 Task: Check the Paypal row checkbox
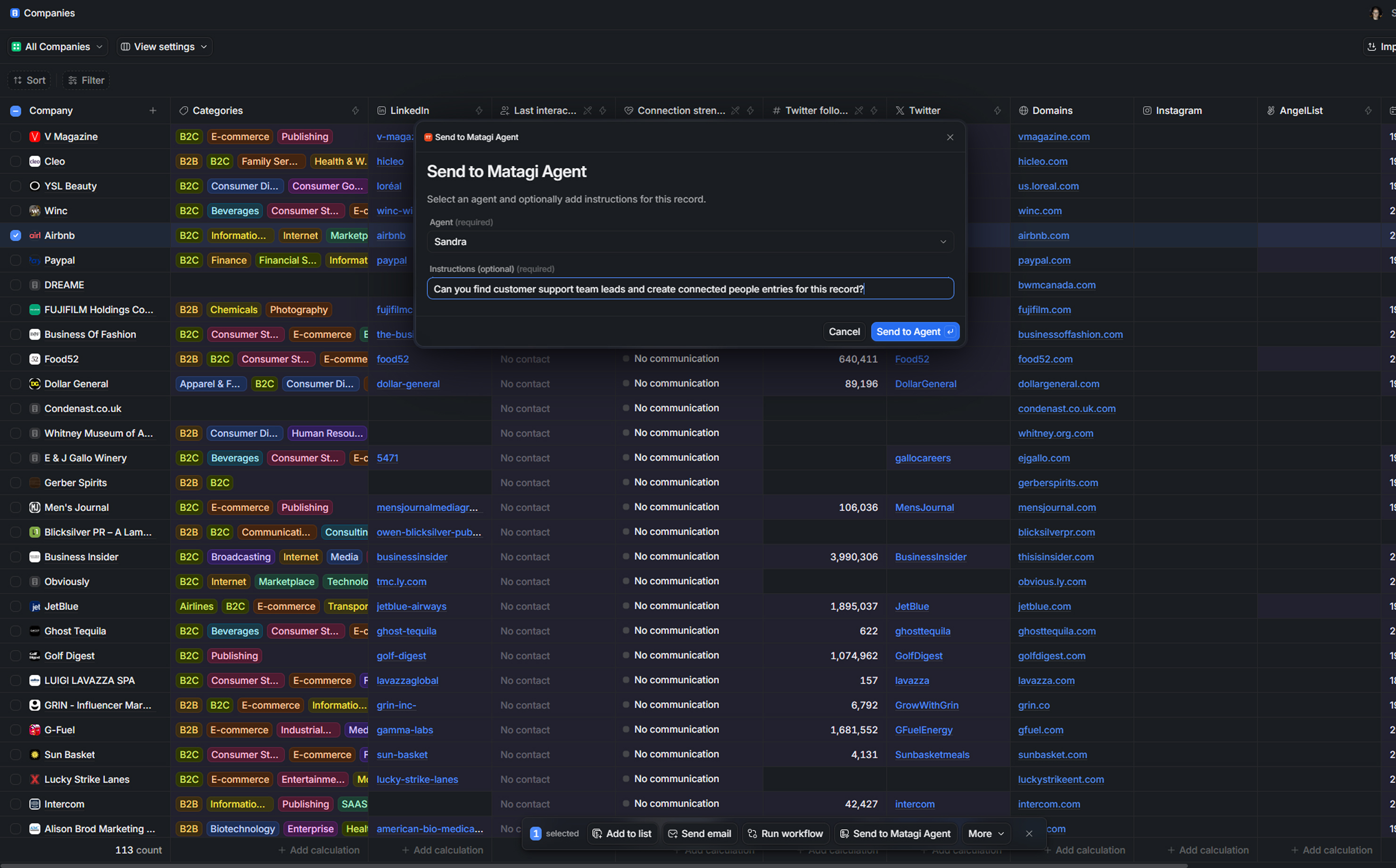(16, 260)
